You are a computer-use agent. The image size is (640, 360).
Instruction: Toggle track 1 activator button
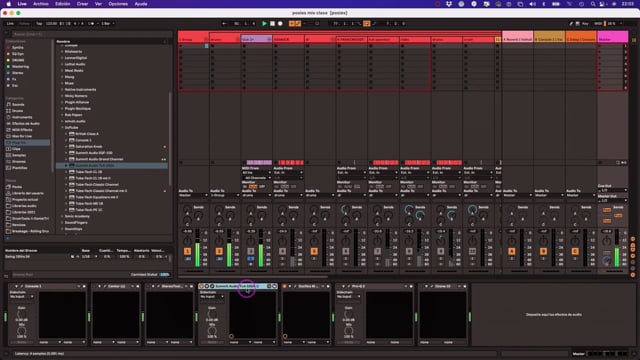[x=187, y=251]
